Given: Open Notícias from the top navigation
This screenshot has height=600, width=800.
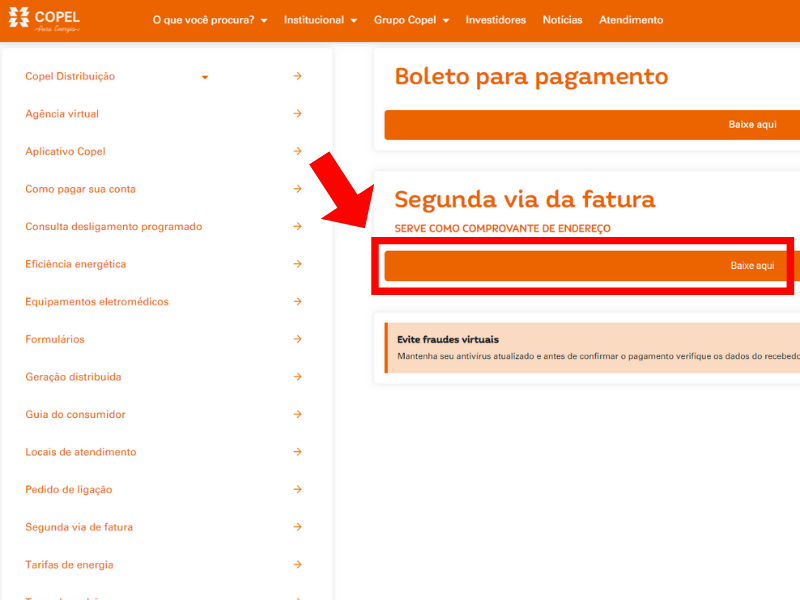Looking at the screenshot, I should click(x=562, y=20).
